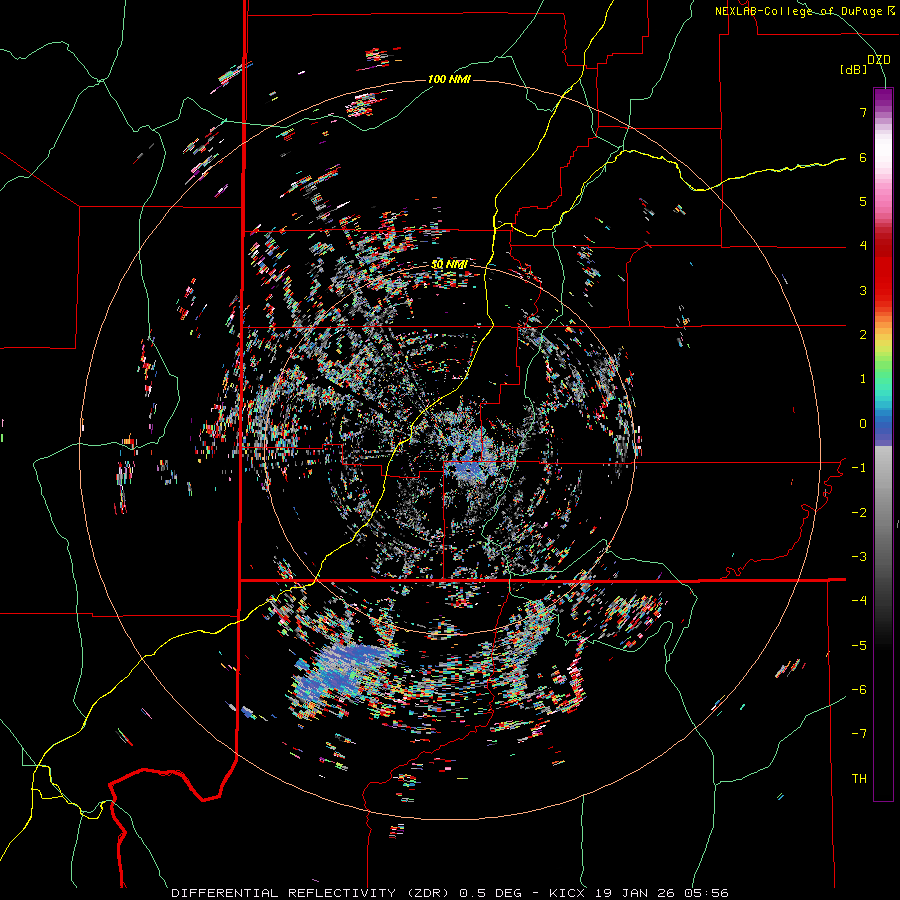900x900 pixels.
Task: Click the TH threshold label on color scale
Action: coord(859,779)
